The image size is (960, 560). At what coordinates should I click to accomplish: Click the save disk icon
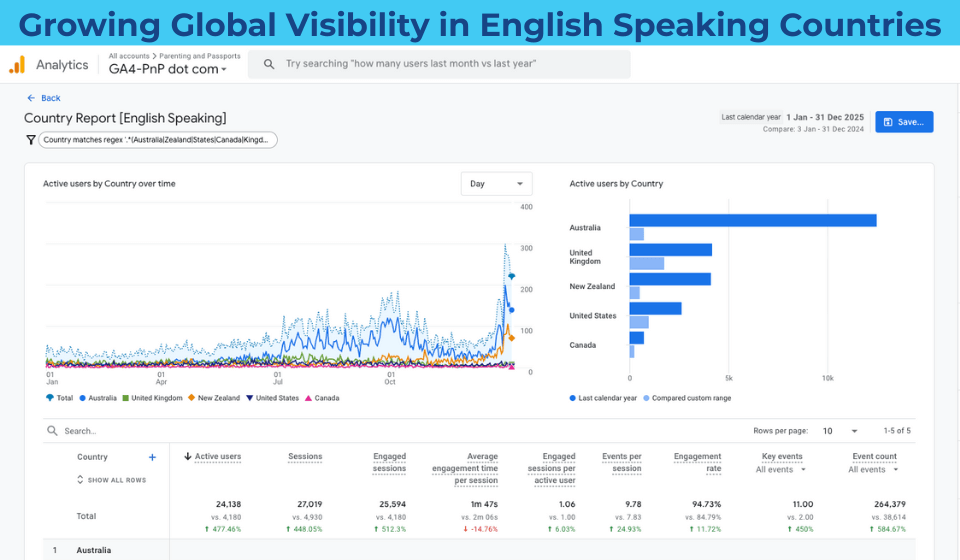point(888,122)
